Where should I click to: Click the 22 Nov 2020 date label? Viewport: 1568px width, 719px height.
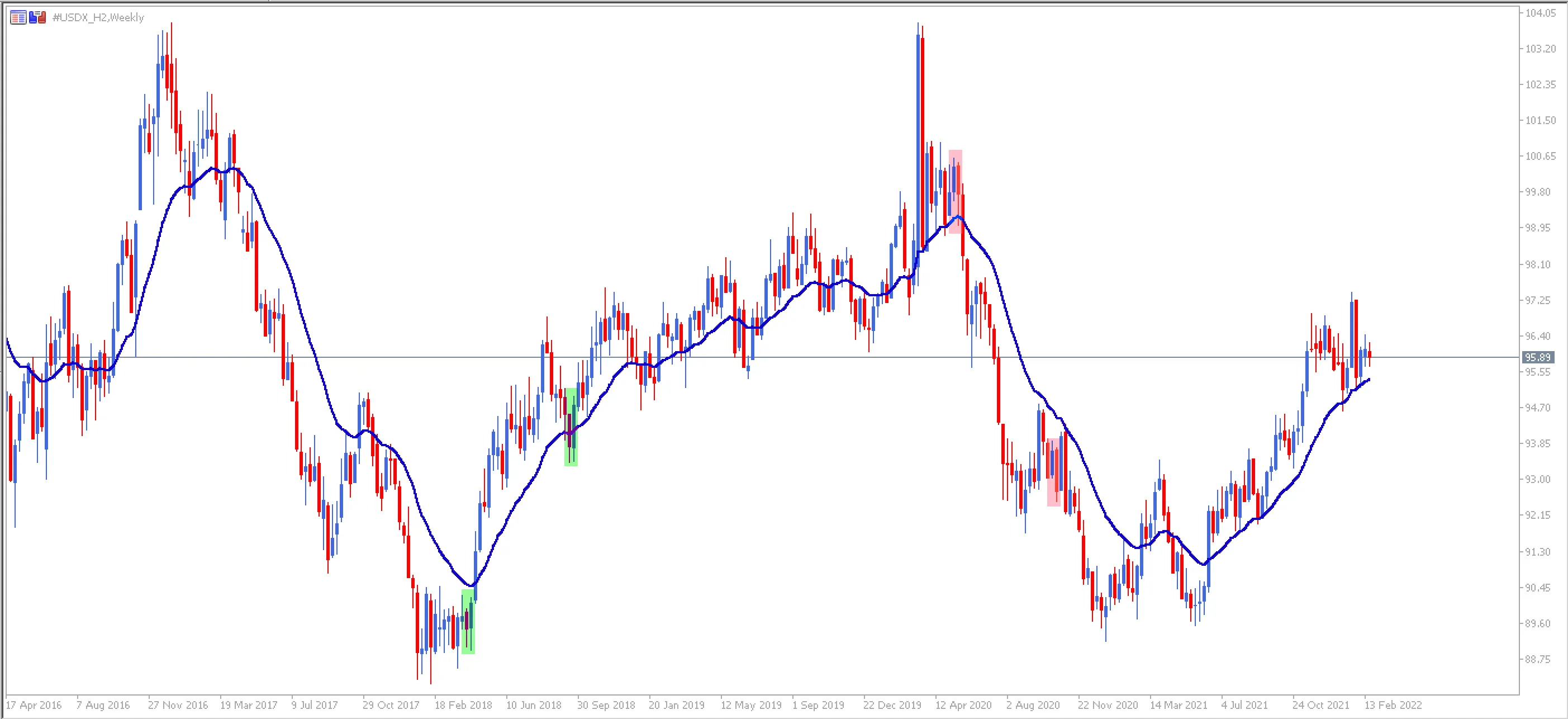pyautogui.click(x=1108, y=705)
